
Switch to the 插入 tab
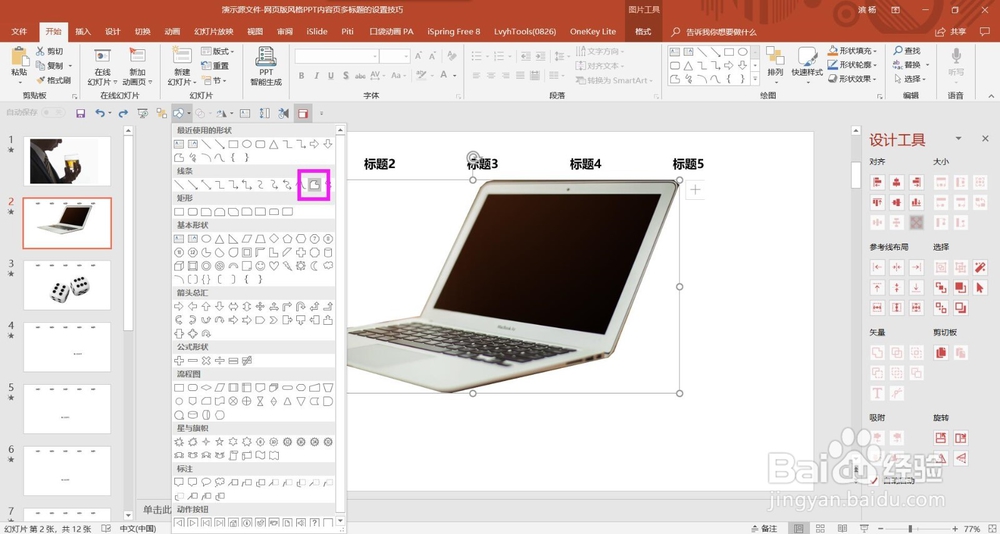[x=83, y=32]
